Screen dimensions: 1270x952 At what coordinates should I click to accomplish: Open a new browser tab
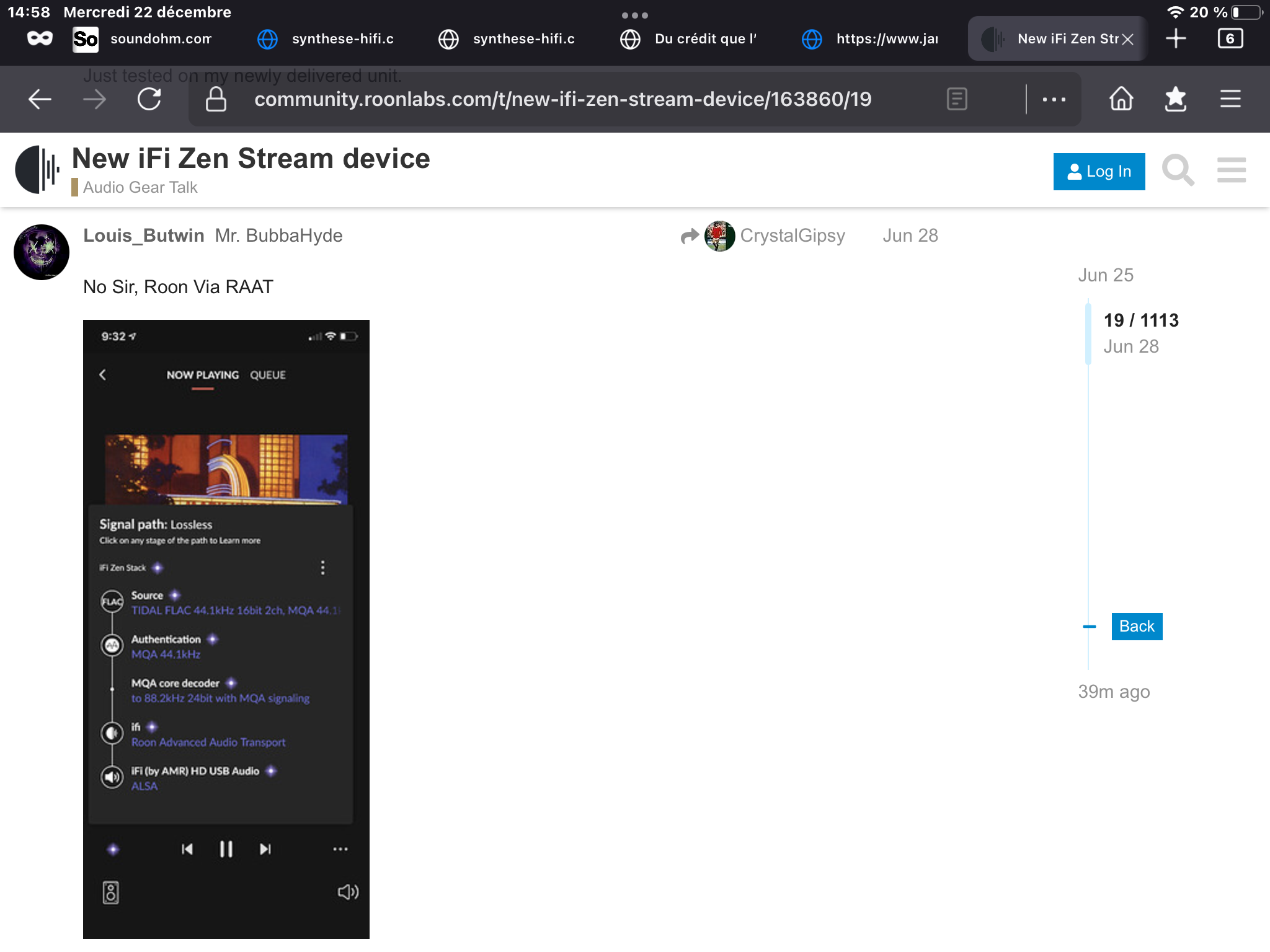[1176, 38]
